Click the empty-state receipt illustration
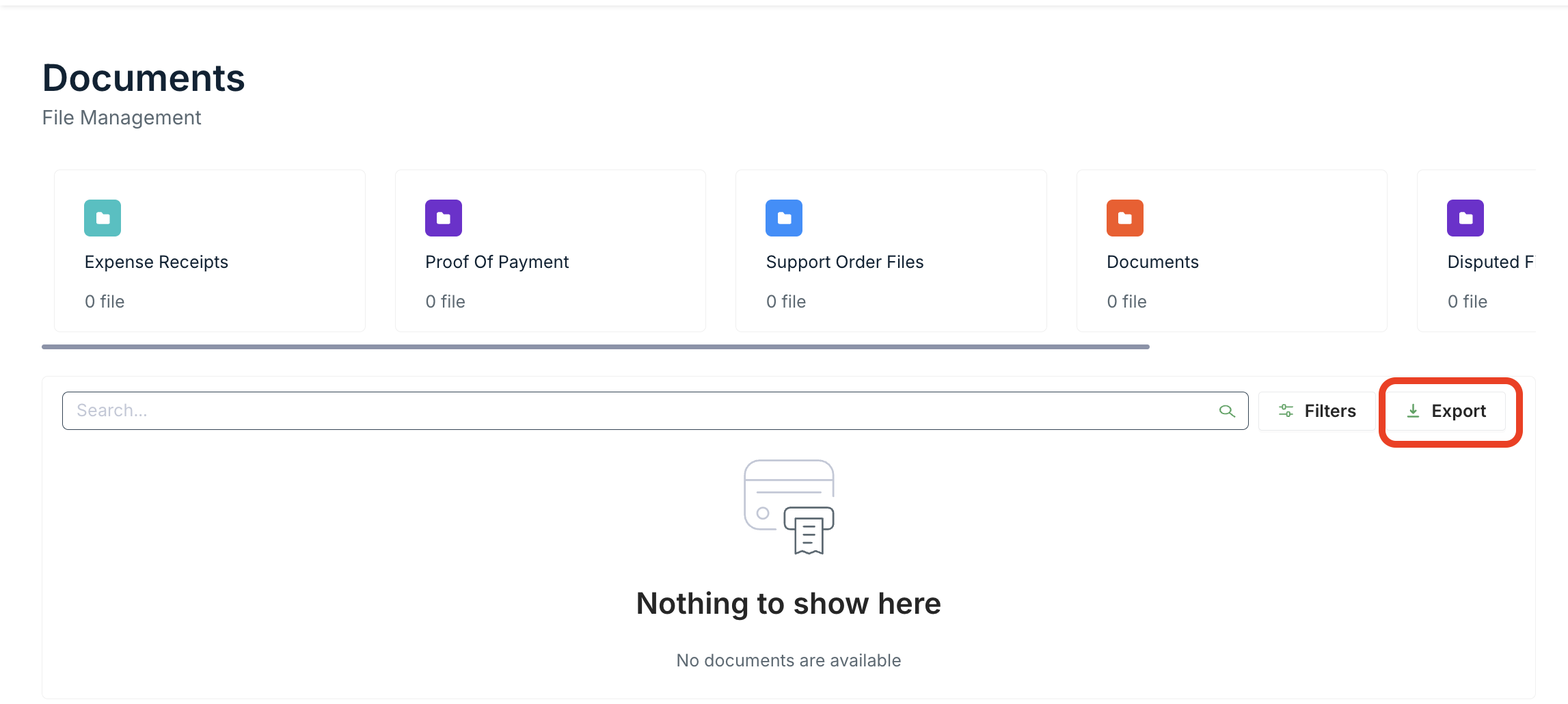 coord(789,507)
